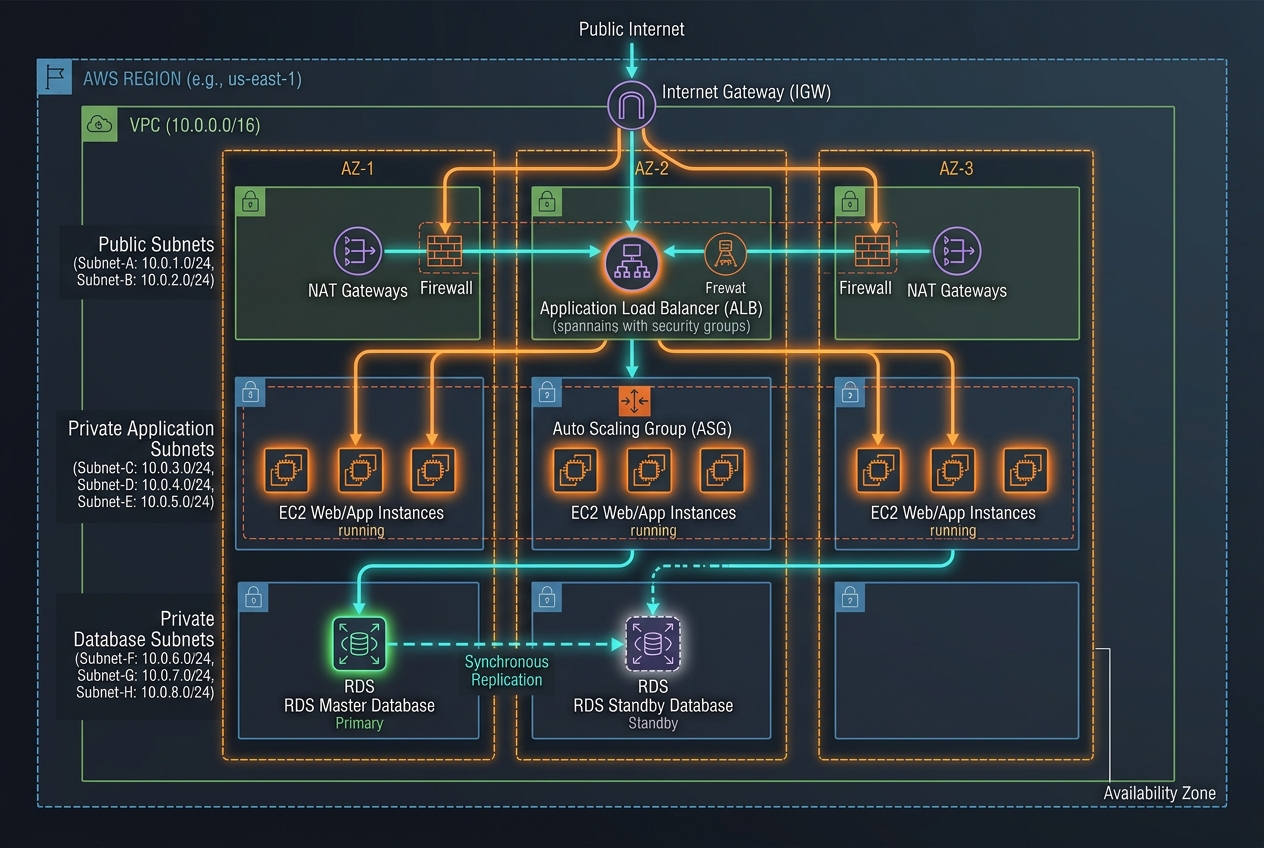Click the 'AWS REGION (e.g., us-east-1)' label
This screenshot has height=848, width=1264.
tap(192, 79)
